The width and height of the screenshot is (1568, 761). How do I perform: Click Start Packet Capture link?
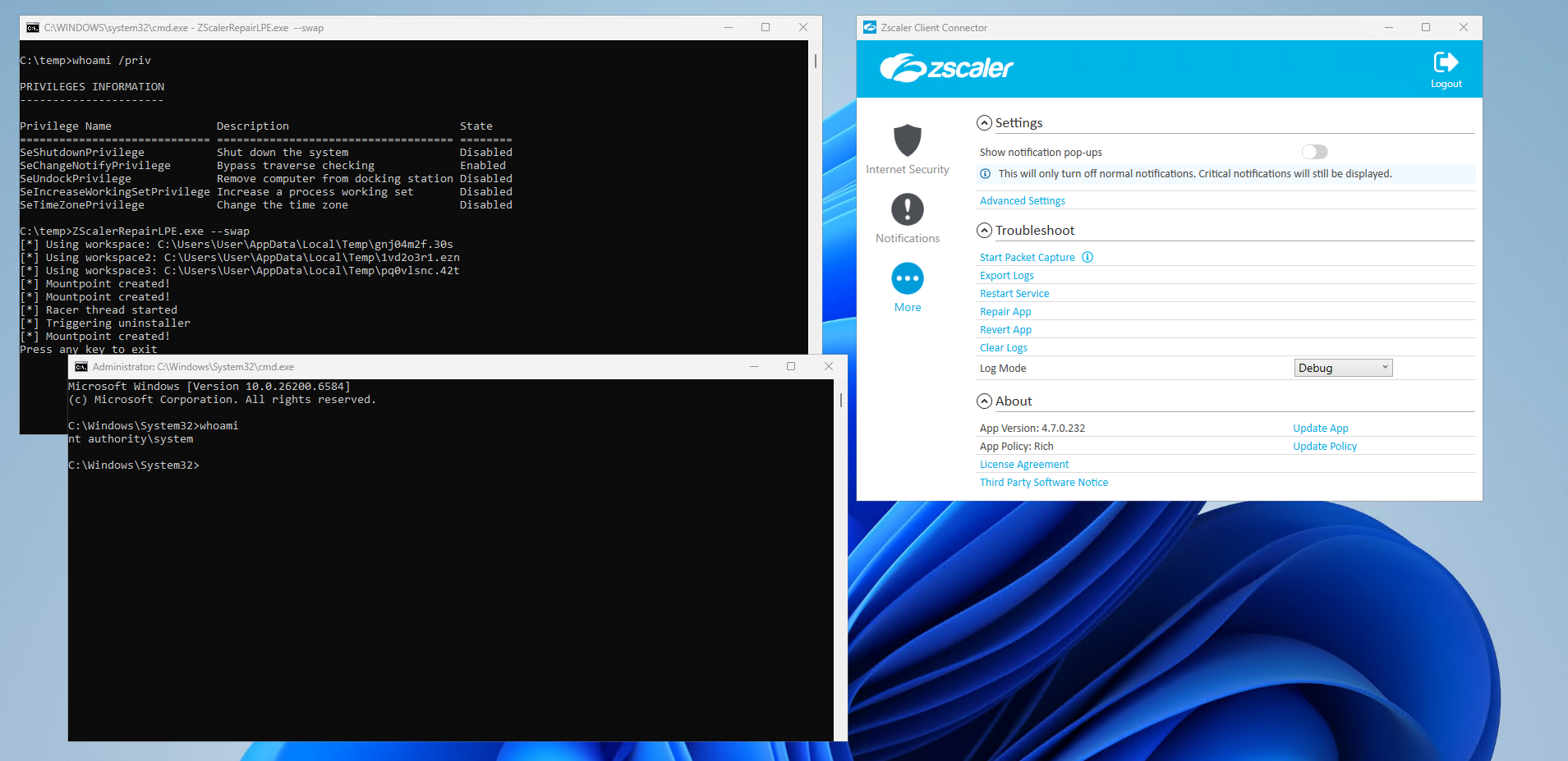point(1027,257)
